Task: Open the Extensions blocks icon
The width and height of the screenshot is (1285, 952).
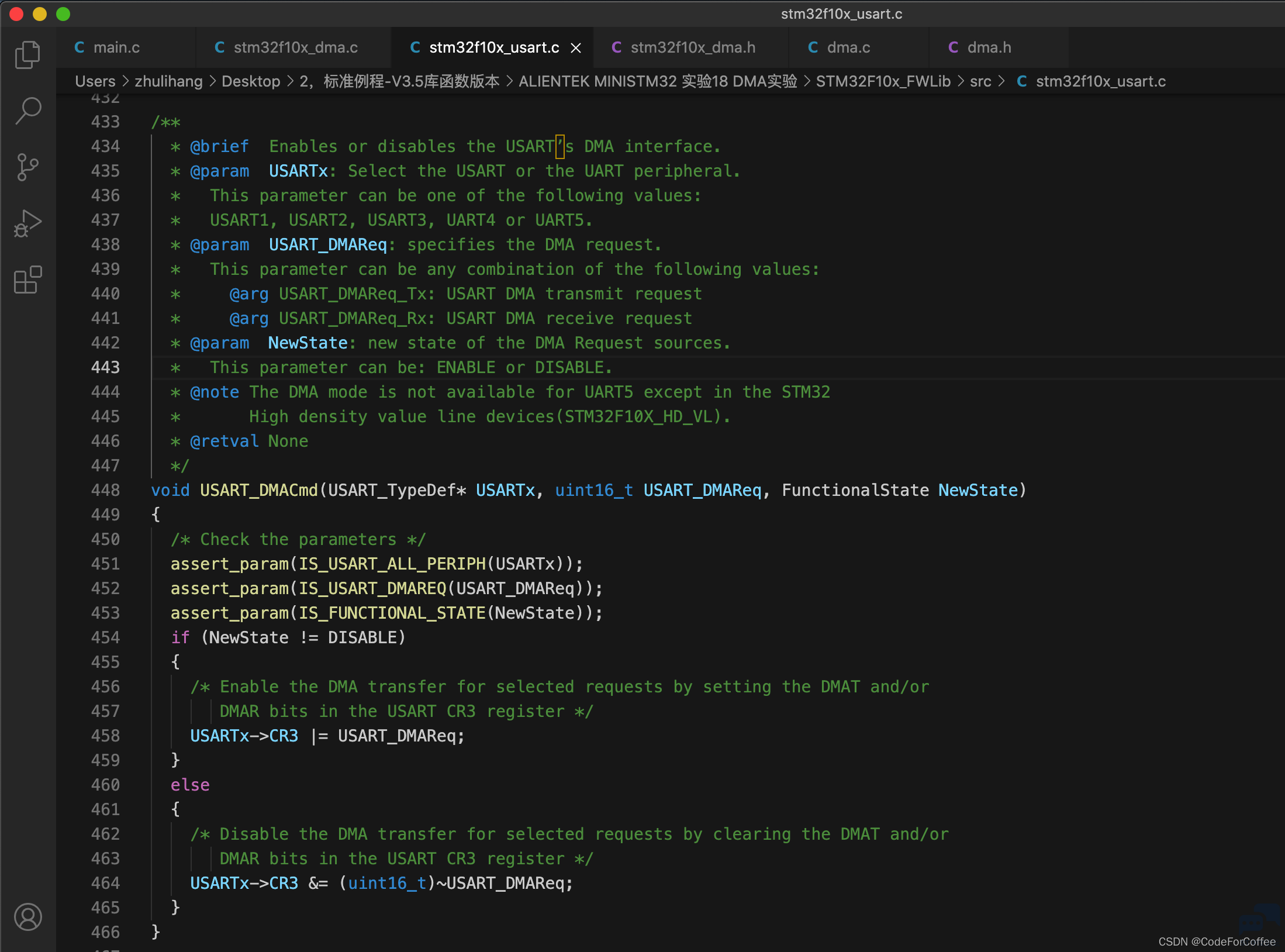Action: point(27,280)
